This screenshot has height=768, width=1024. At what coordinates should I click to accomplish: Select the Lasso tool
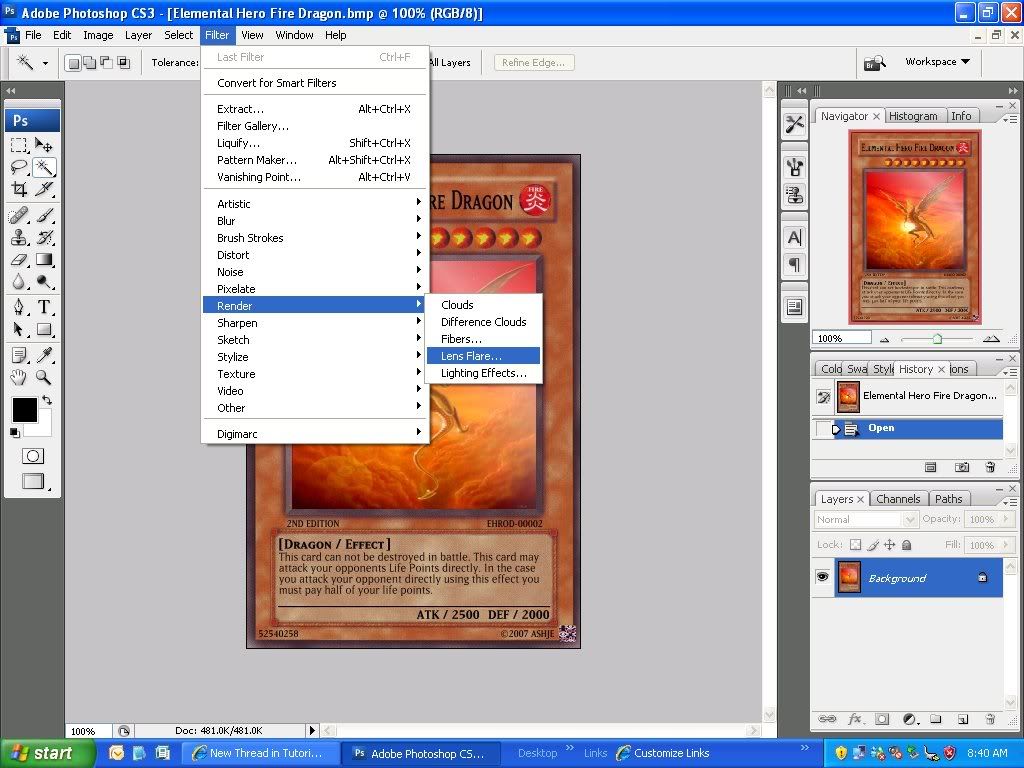(x=19, y=167)
